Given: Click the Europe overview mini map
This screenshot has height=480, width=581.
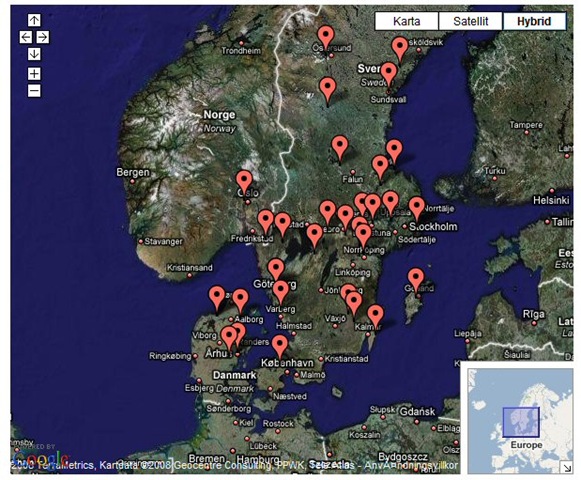Looking at the screenshot, I should [x=521, y=420].
